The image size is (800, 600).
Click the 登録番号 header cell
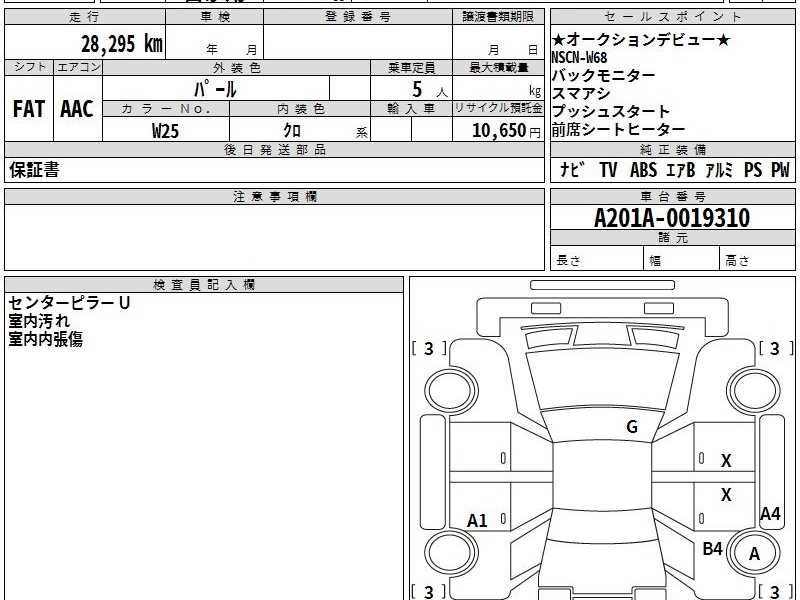pos(358,17)
